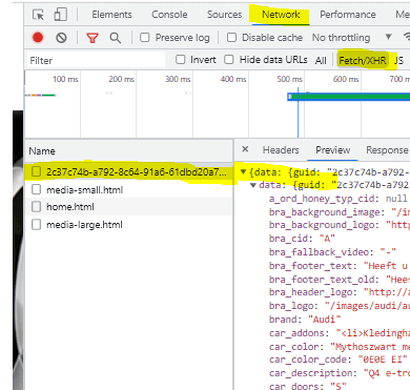Select the home.html request
This screenshot has height=390, width=410.
point(129,207)
